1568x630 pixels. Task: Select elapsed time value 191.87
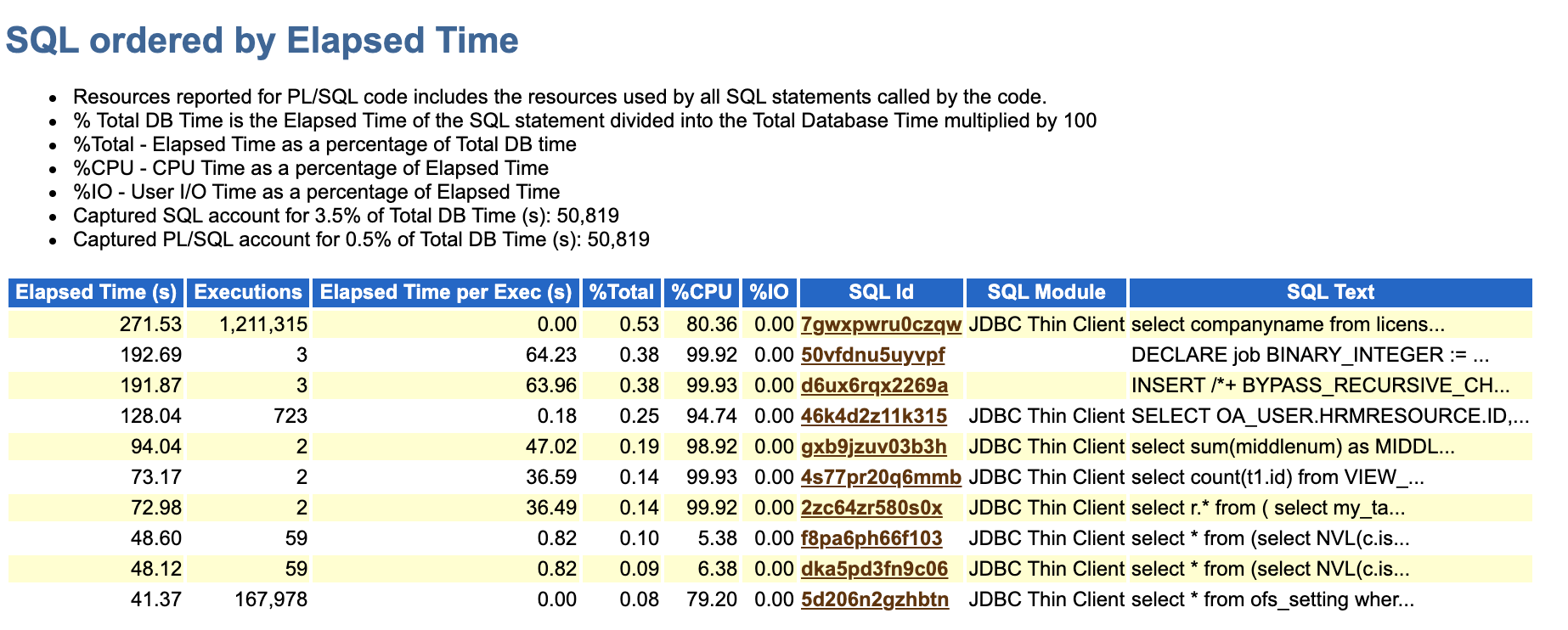151,385
